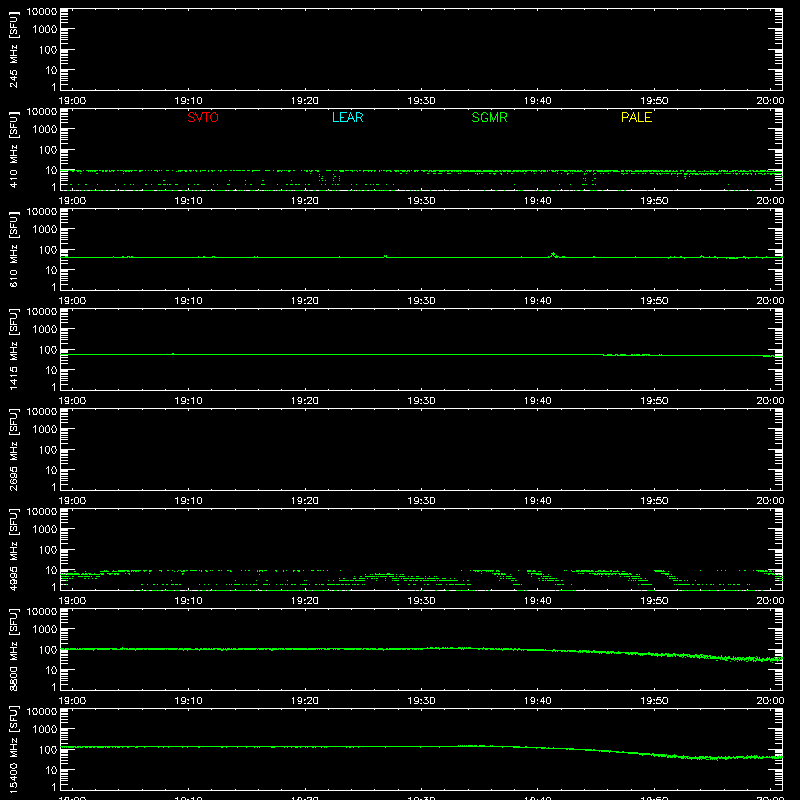Click the 1000 y-tick of 410 MHz panel

tap(45, 130)
